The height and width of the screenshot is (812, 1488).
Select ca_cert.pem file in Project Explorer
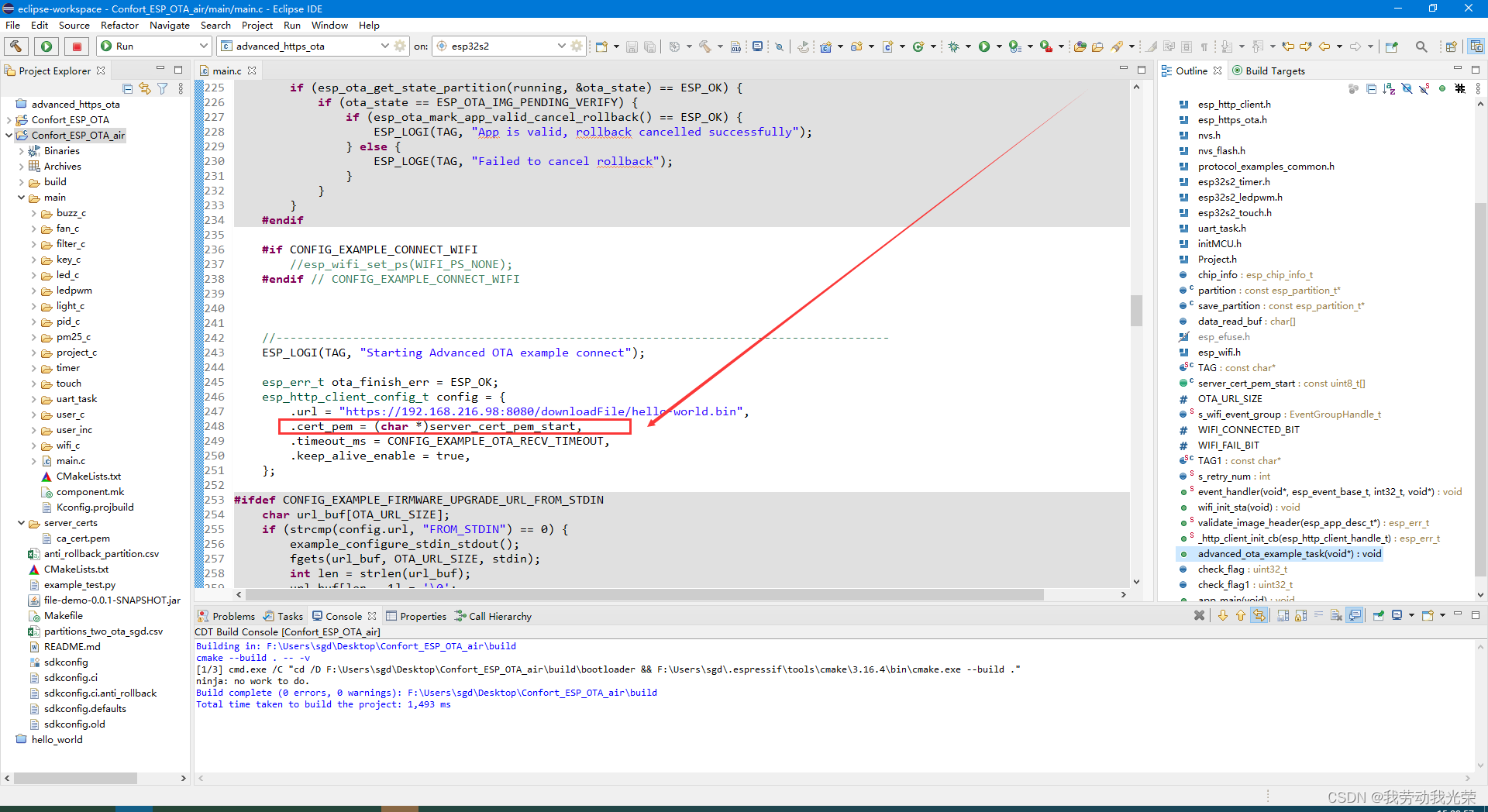coord(83,538)
